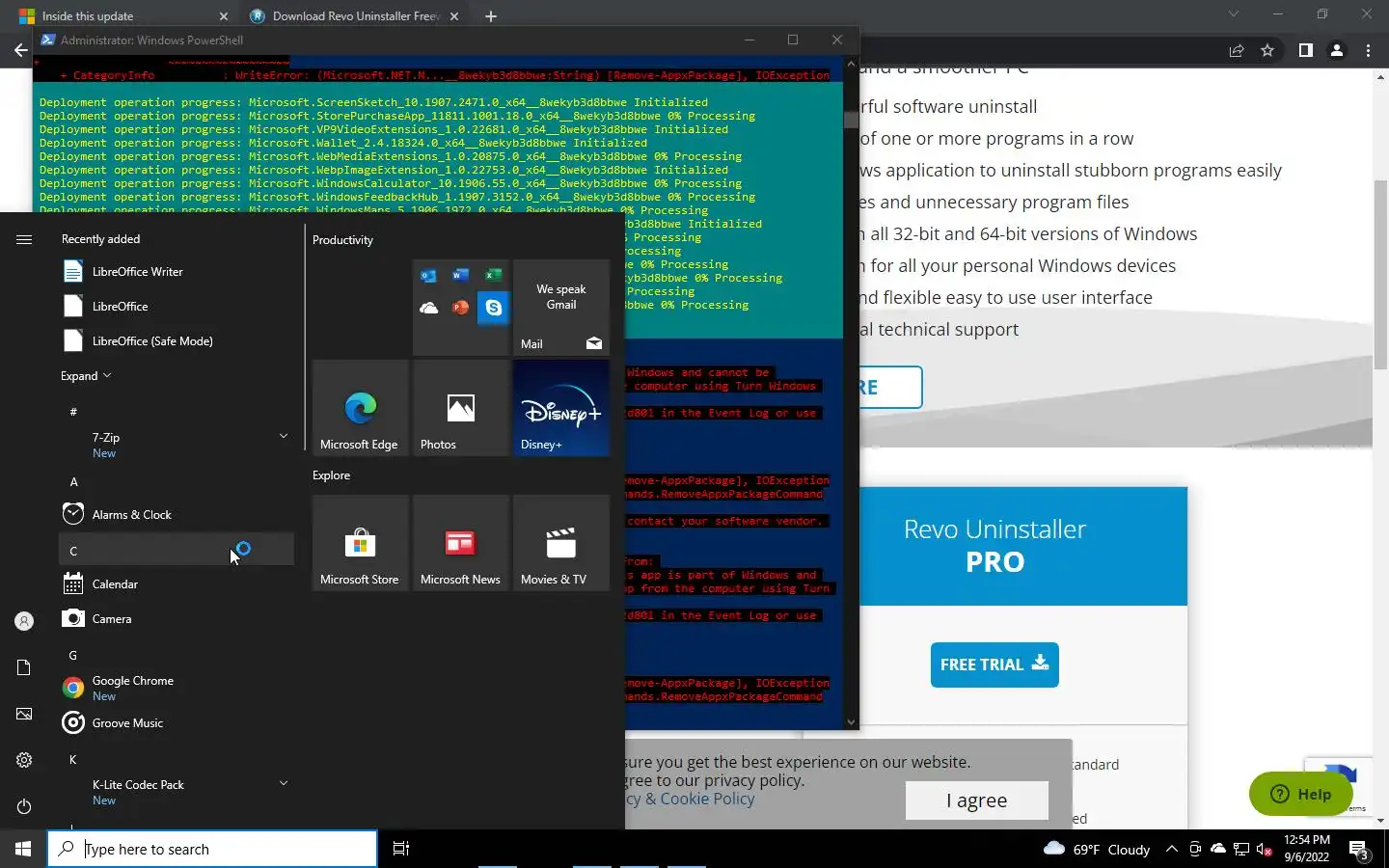
Task: Click the Windows Start button
Action: pyautogui.click(x=23, y=849)
